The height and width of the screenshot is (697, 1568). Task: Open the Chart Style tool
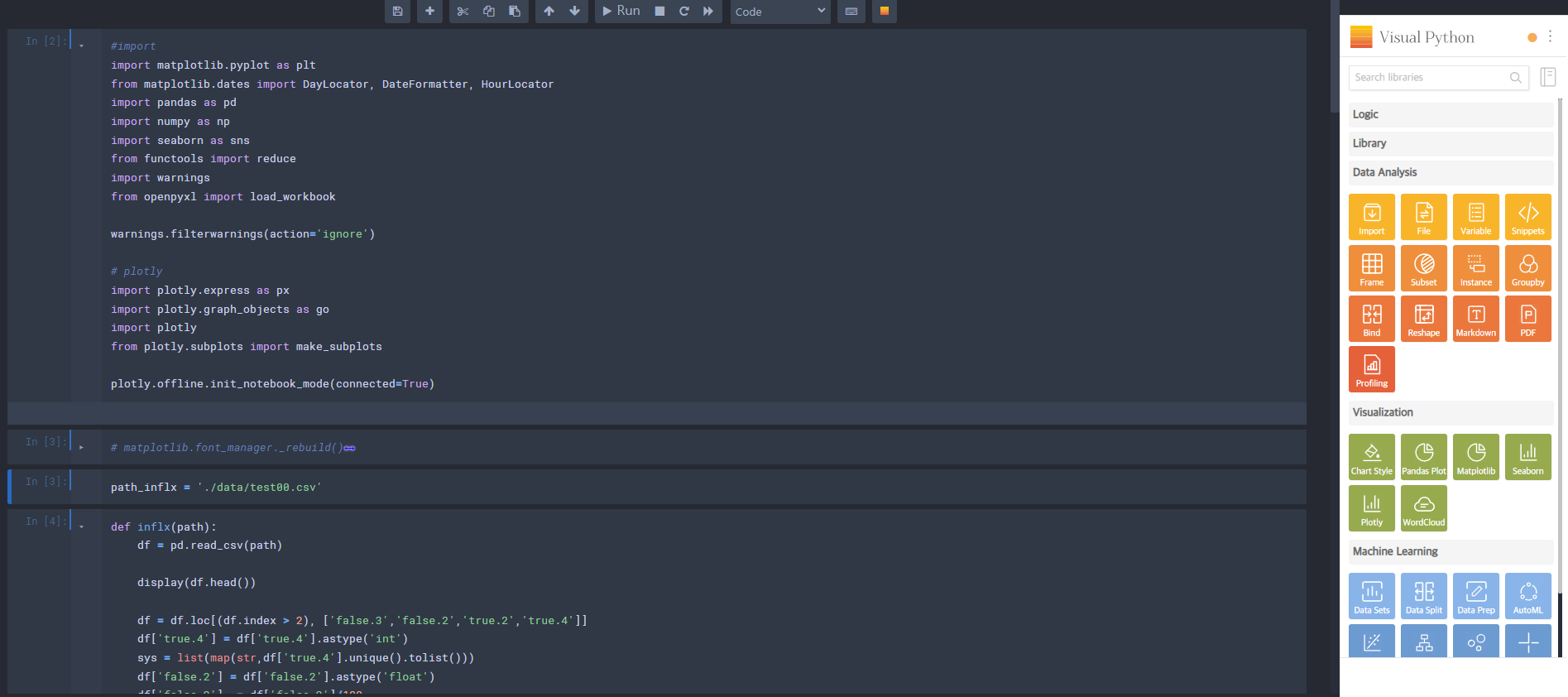point(1371,457)
